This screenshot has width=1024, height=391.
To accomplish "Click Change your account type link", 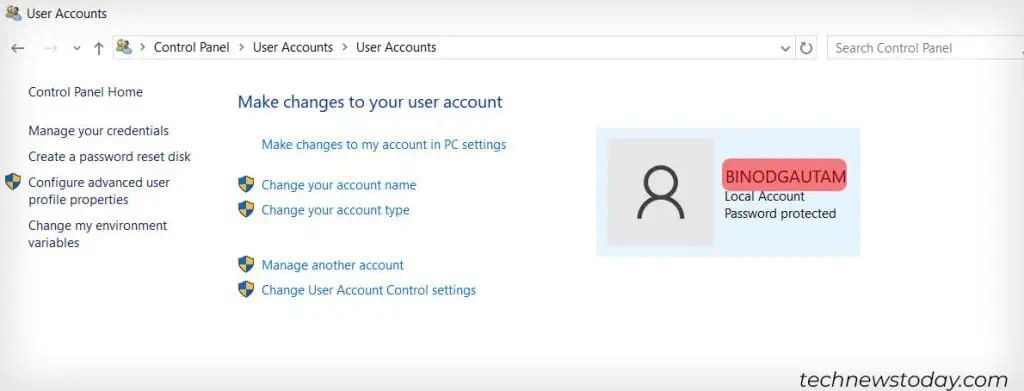I will click(x=336, y=210).
